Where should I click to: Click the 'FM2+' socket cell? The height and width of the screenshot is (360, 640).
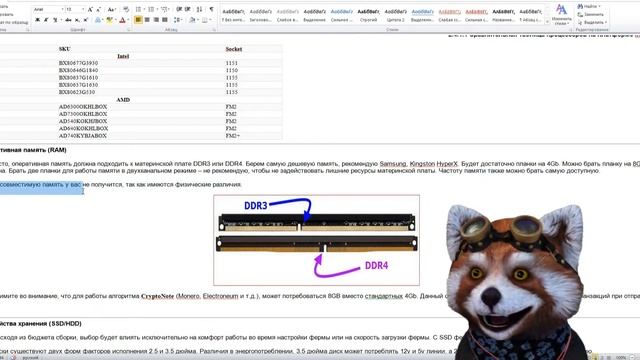[233, 136]
